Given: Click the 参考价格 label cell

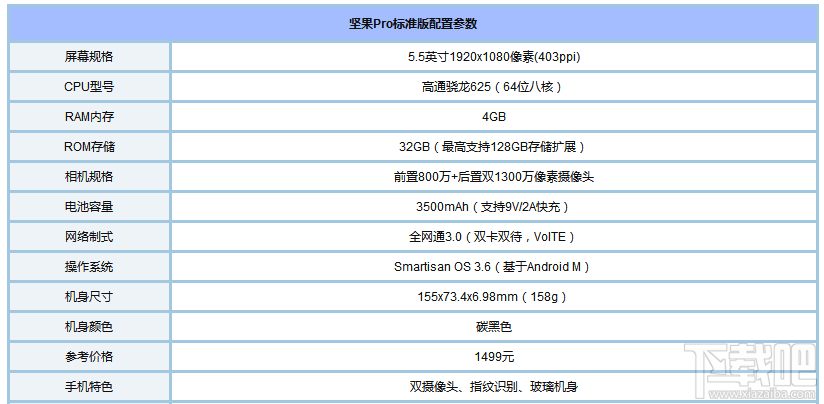Looking at the screenshot, I should click(x=89, y=356).
